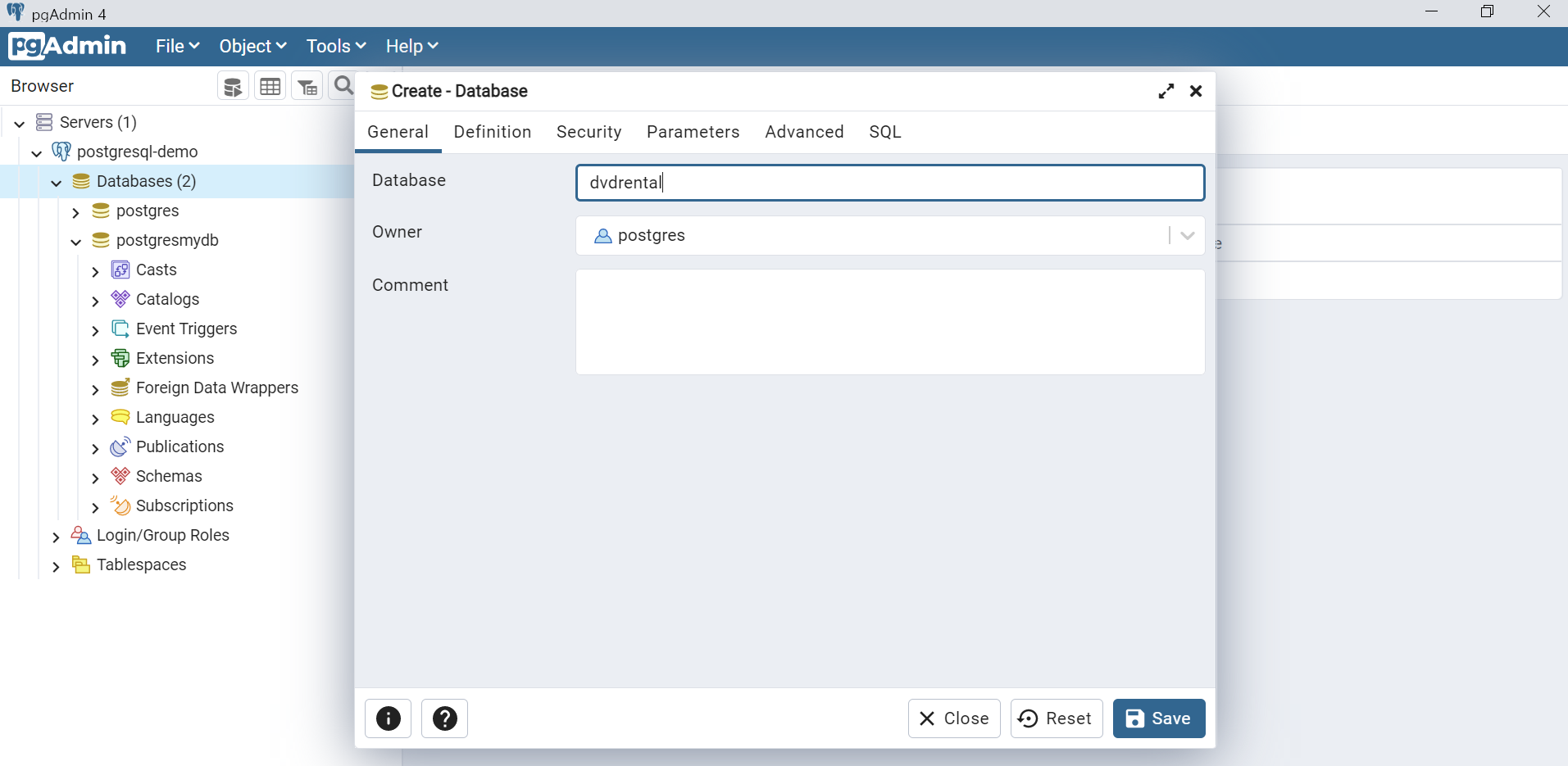Collapse the postgresql-demo server node

(x=36, y=153)
